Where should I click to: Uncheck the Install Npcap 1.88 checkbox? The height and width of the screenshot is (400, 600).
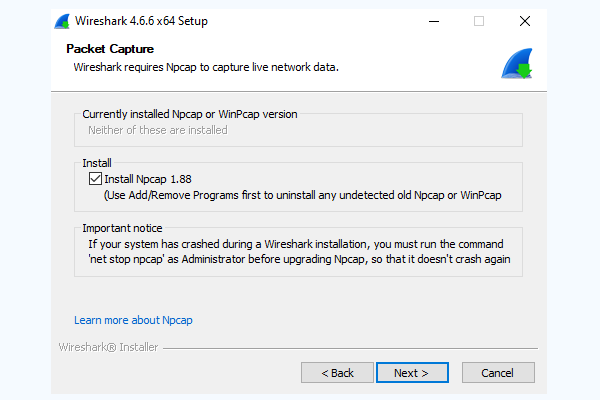(x=95, y=179)
